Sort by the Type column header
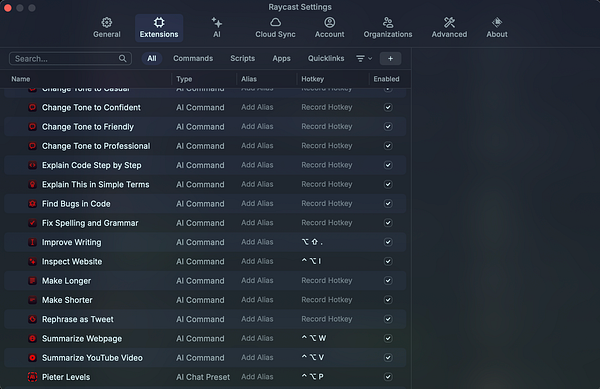600x389 pixels. (x=184, y=79)
